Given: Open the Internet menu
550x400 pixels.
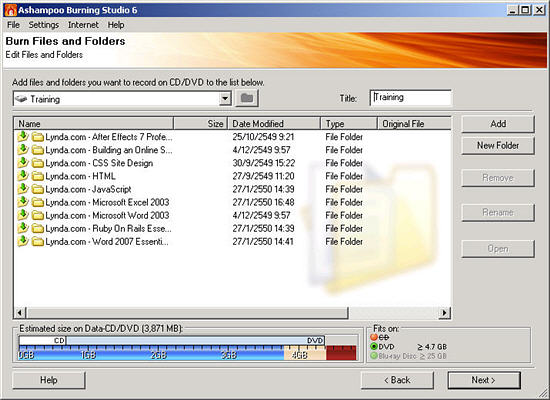Looking at the screenshot, I should [x=83, y=25].
